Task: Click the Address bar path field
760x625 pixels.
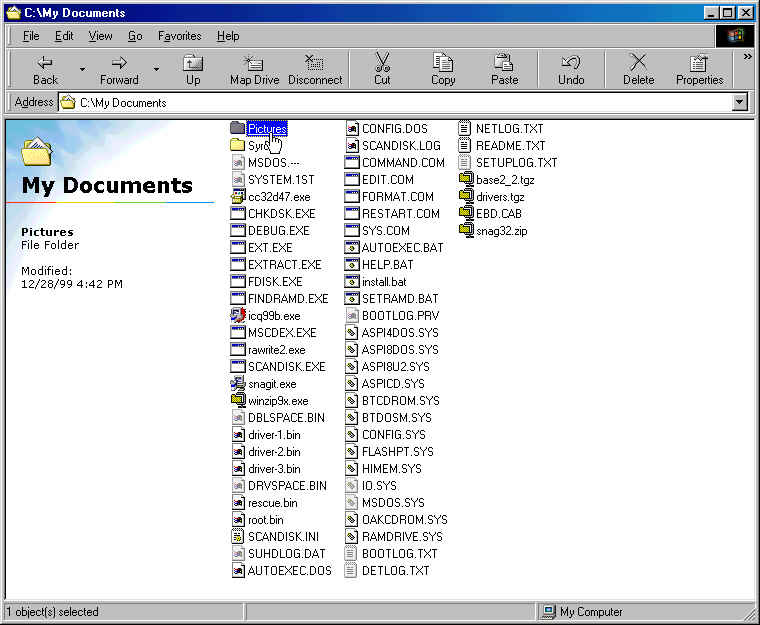Action: point(400,102)
